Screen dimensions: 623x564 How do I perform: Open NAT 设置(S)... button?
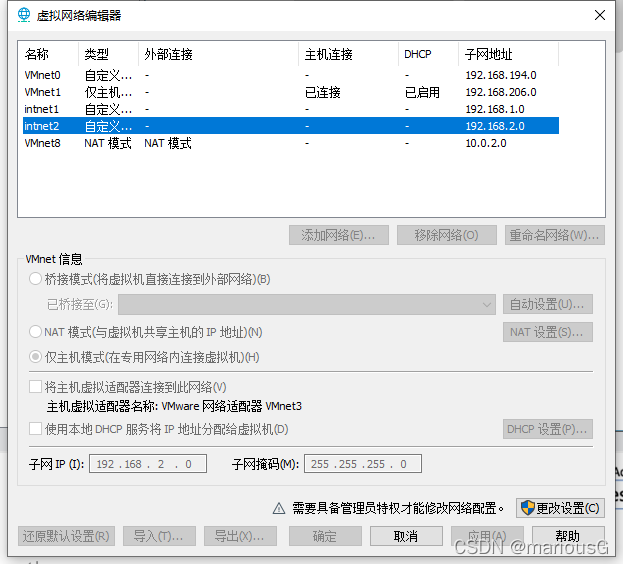point(548,332)
